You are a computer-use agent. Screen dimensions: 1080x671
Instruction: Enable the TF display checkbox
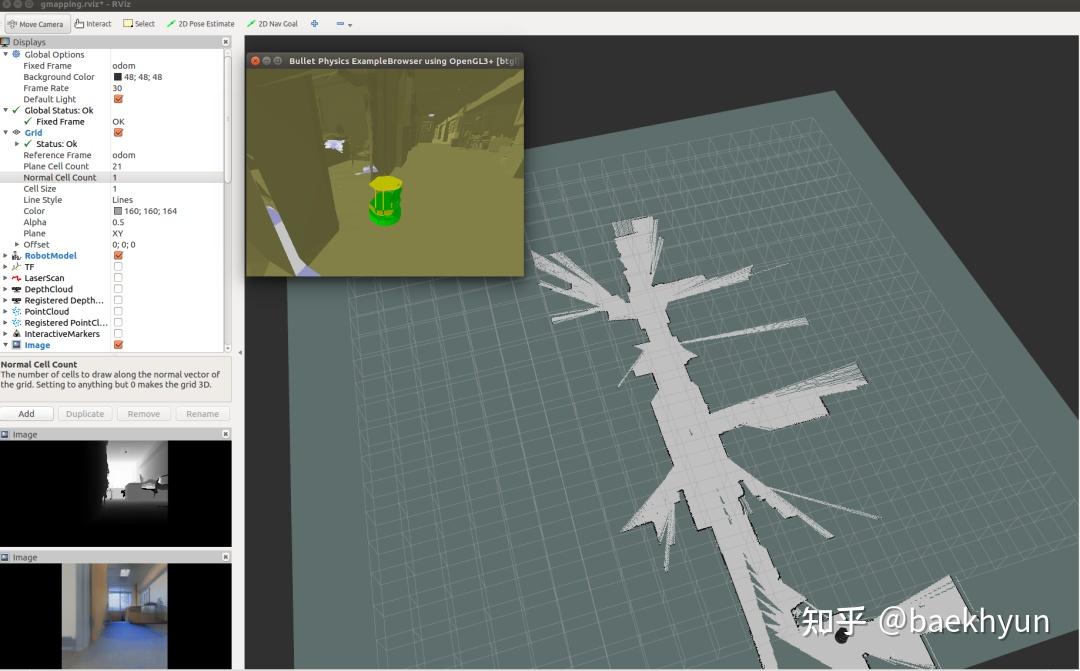pos(118,266)
